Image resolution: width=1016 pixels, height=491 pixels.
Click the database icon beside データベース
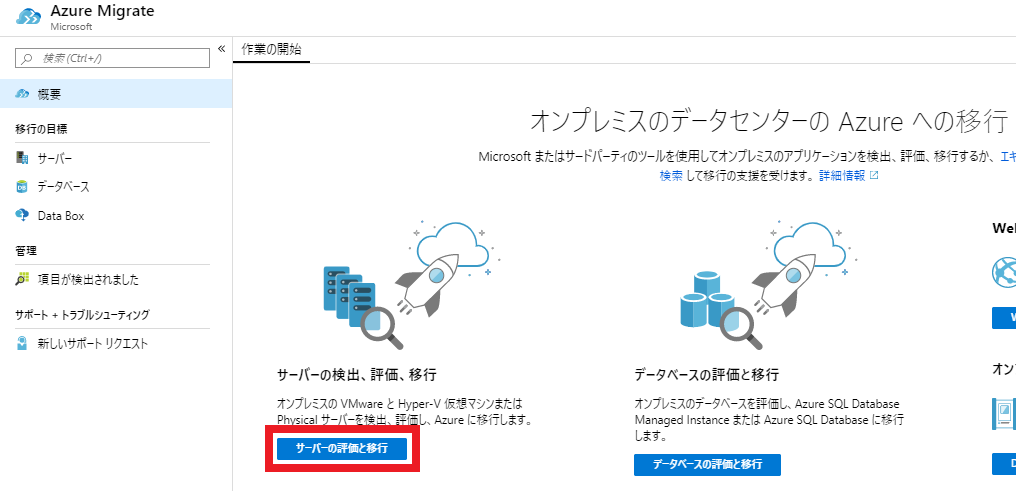click(x=22, y=187)
